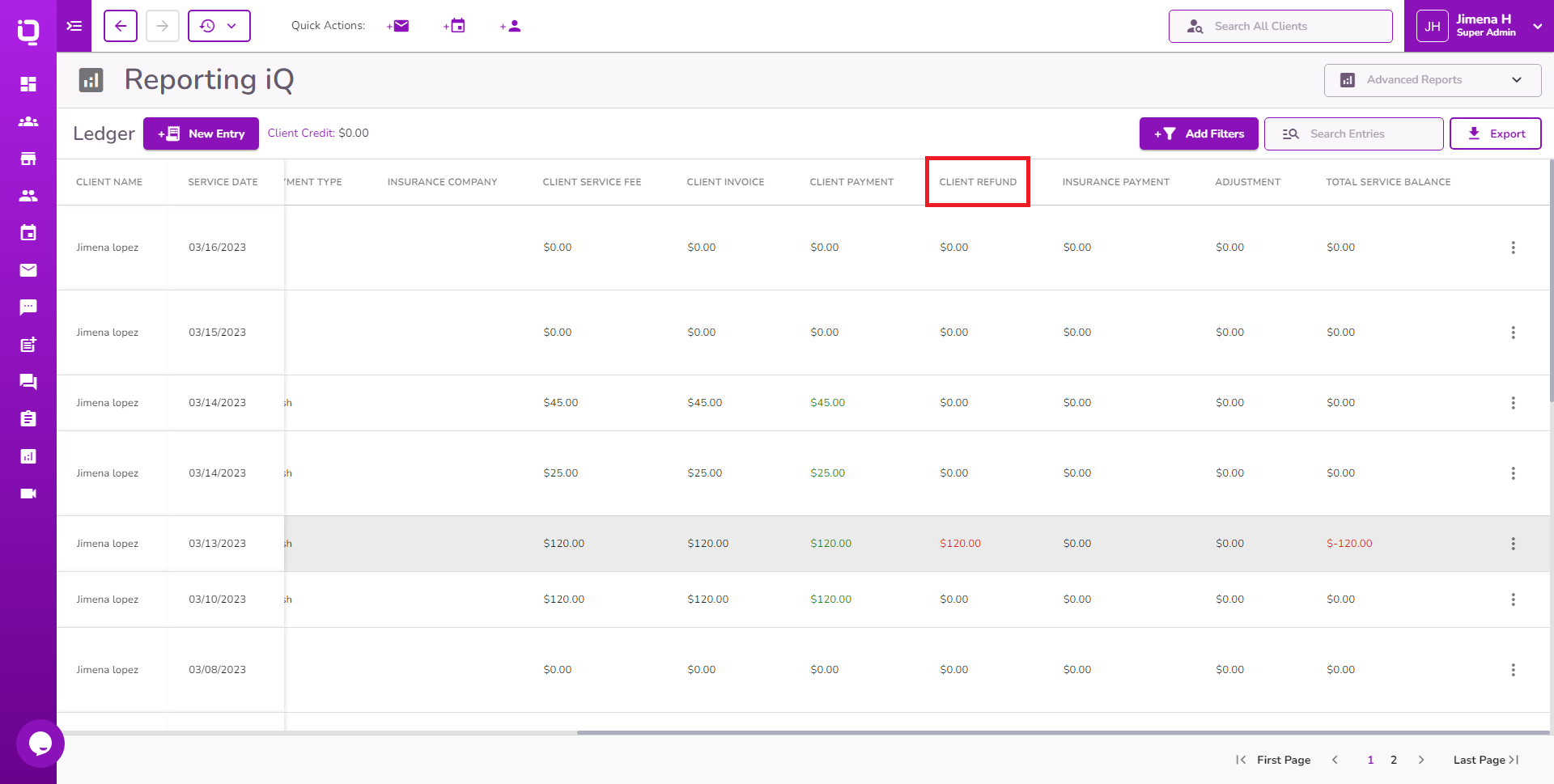Open the Dashboard icon in the sidebar
Viewport: 1554px width, 784px height.
[28, 84]
